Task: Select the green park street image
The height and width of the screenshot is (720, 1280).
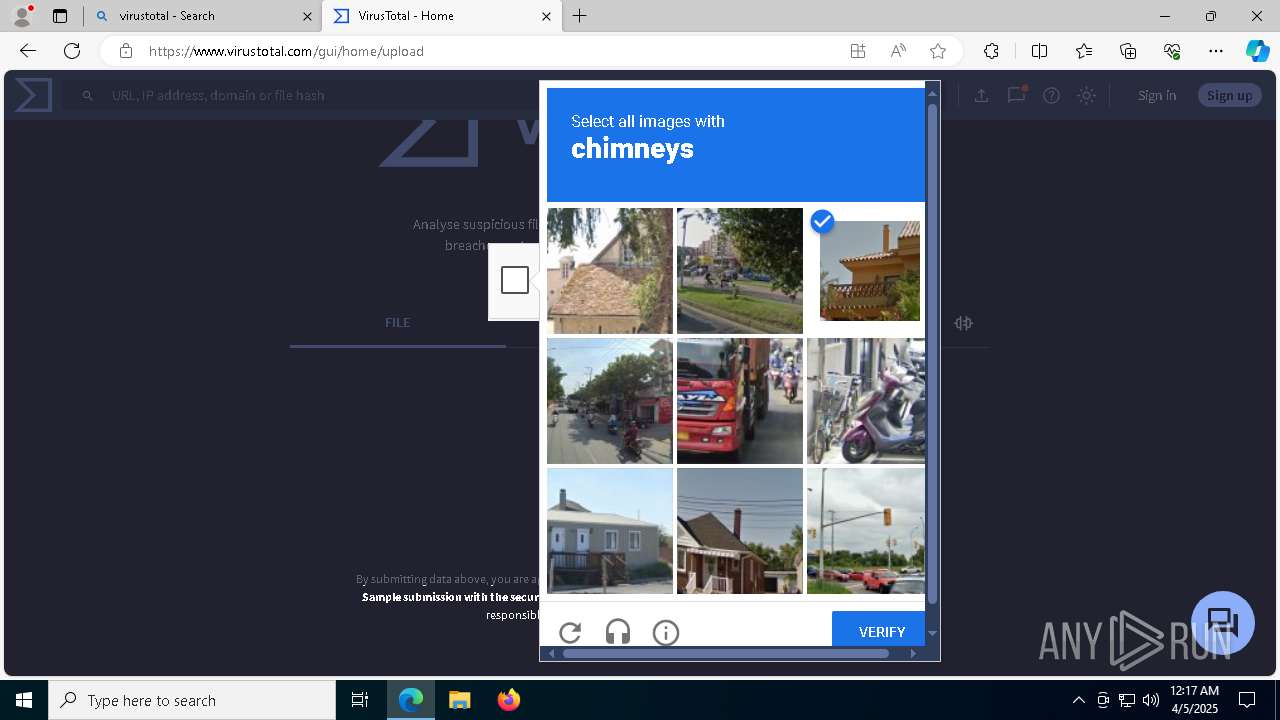Action: coord(740,271)
